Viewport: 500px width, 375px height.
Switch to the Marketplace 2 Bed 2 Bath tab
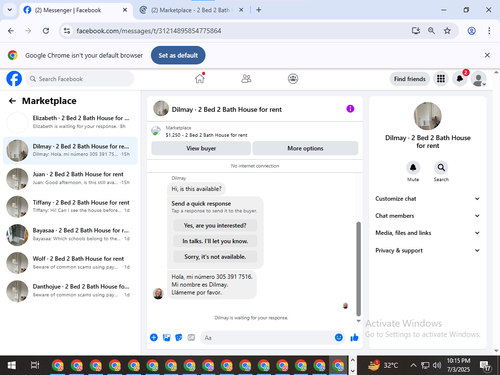[192, 10]
